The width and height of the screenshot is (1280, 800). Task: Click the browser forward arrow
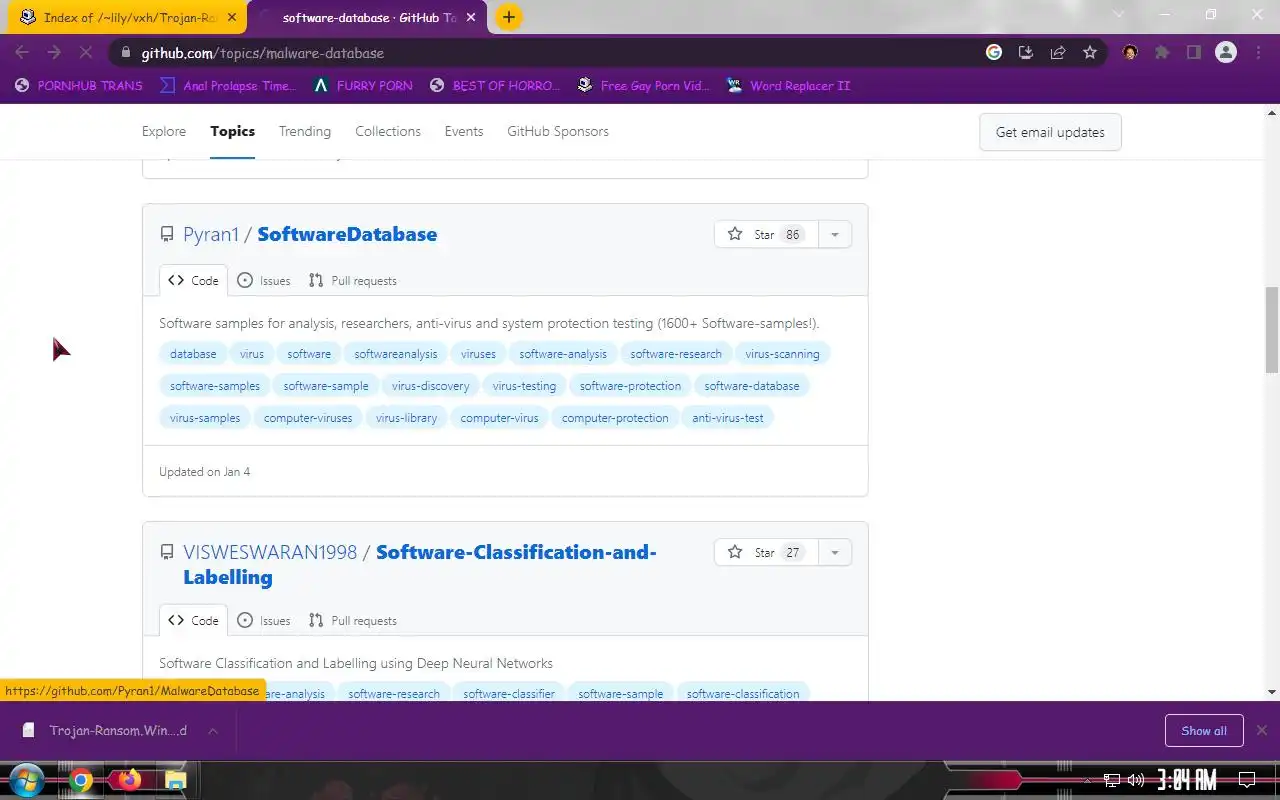(x=54, y=53)
